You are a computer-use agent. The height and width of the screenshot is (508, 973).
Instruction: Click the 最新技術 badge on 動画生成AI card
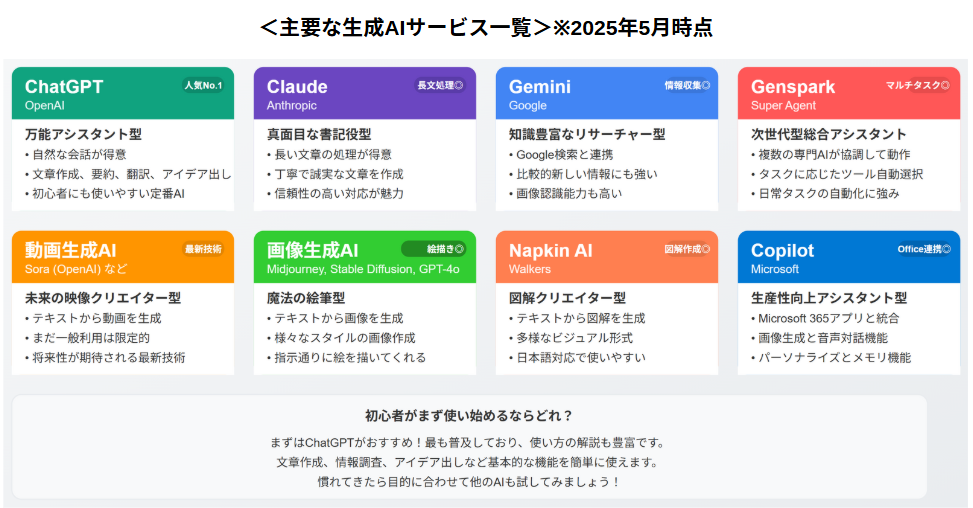(204, 249)
